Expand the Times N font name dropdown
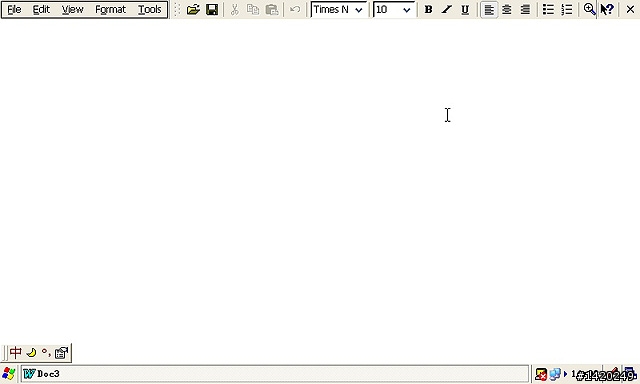 tap(359, 10)
